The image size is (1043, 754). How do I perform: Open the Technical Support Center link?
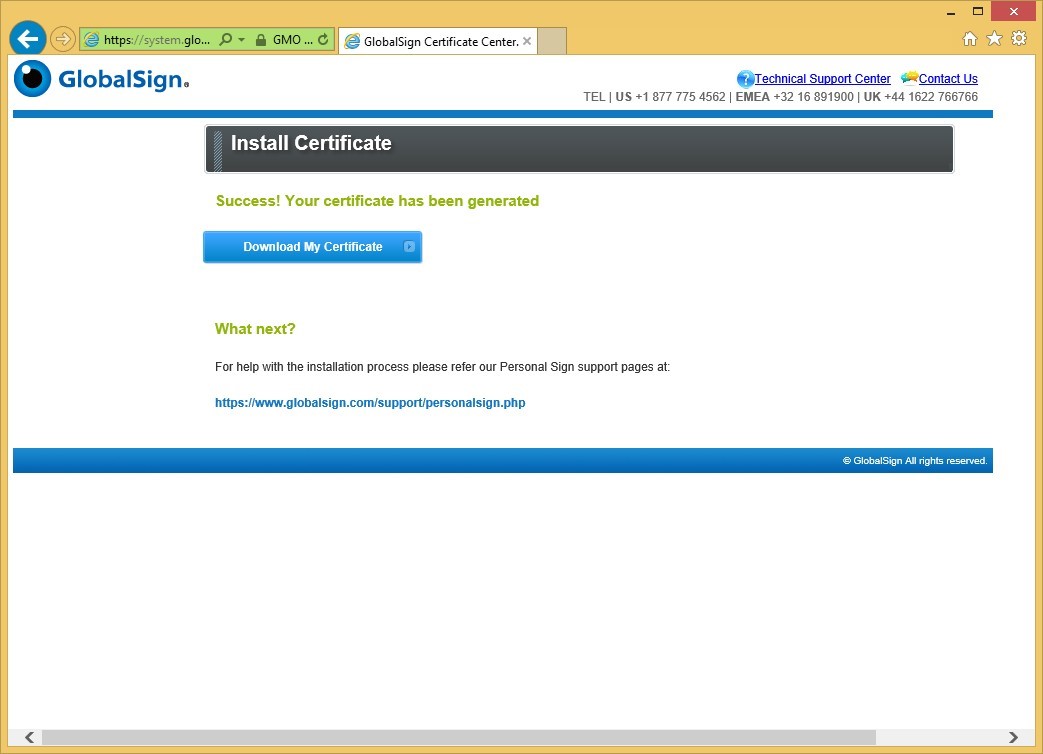click(822, 78)
